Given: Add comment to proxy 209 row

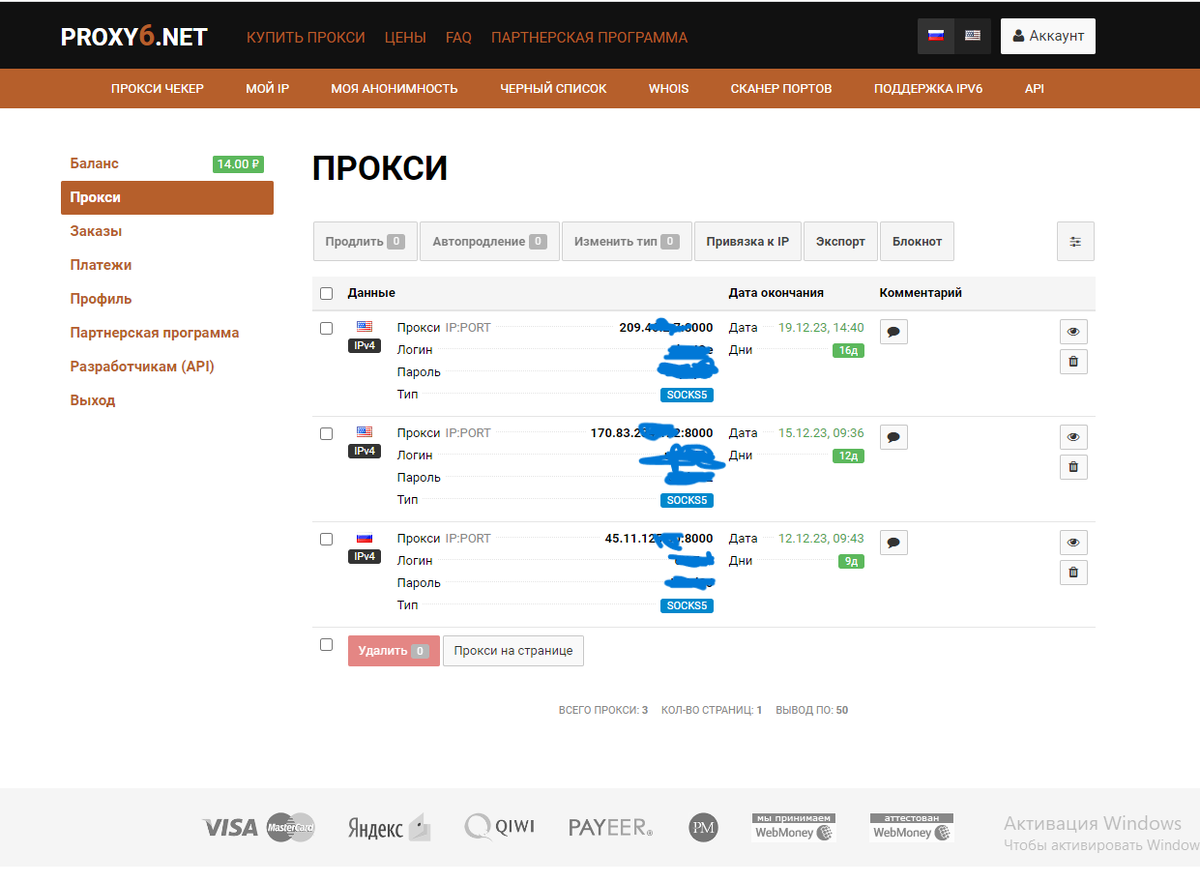Looking at the screenshot, I should pyautogui.click(x=894, y=331).
